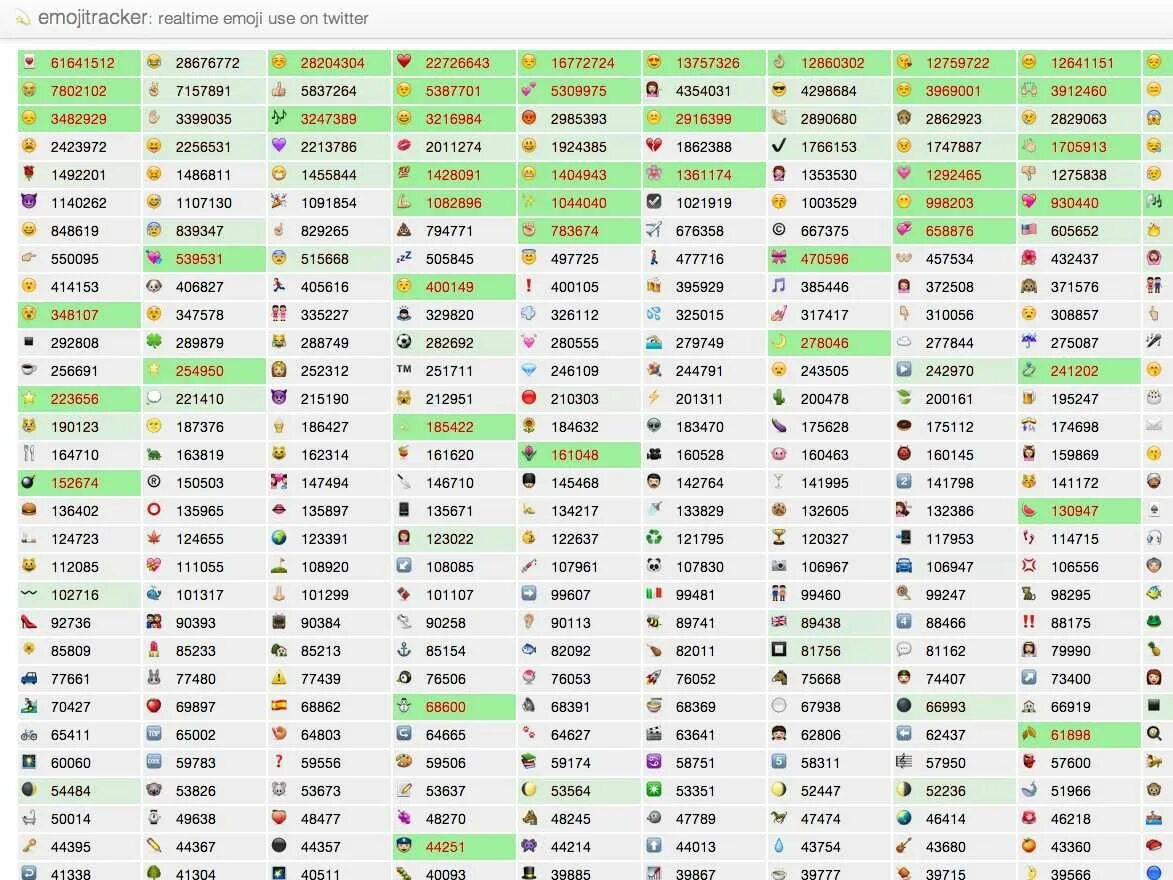Click the soccer ball emoji beside 282692
This screenshot has height=880, width=1173.
coord(404,342)
